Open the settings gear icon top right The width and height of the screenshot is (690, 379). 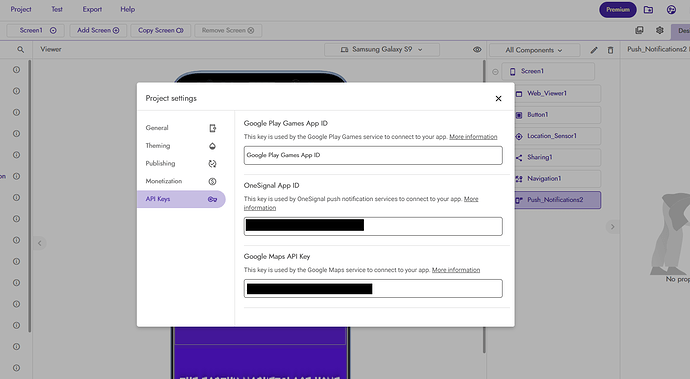coord(659,30)
